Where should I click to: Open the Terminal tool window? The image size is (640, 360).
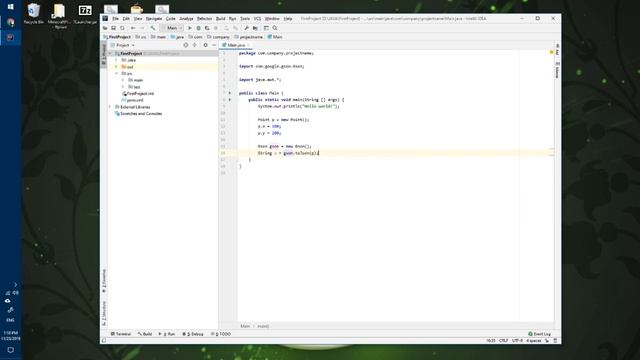pos(121,334)
